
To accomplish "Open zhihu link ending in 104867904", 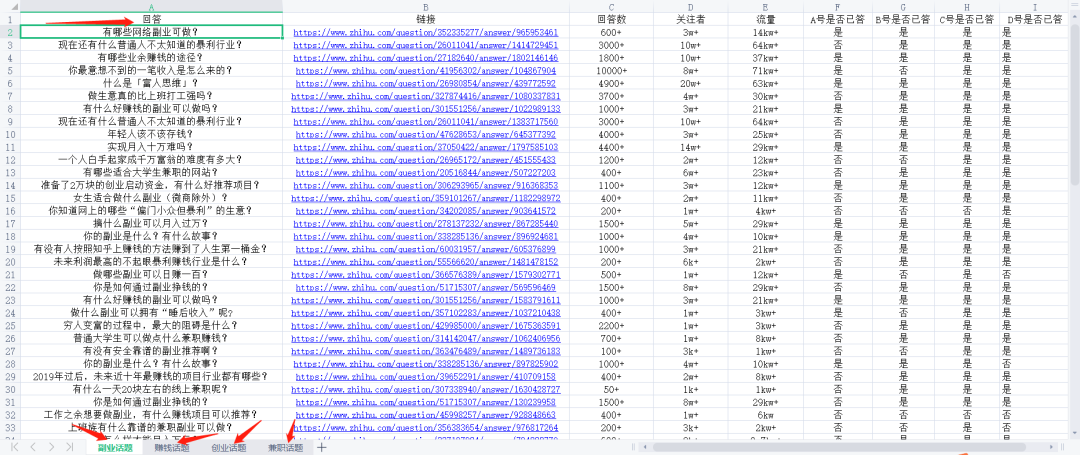I will pos(425,71).
